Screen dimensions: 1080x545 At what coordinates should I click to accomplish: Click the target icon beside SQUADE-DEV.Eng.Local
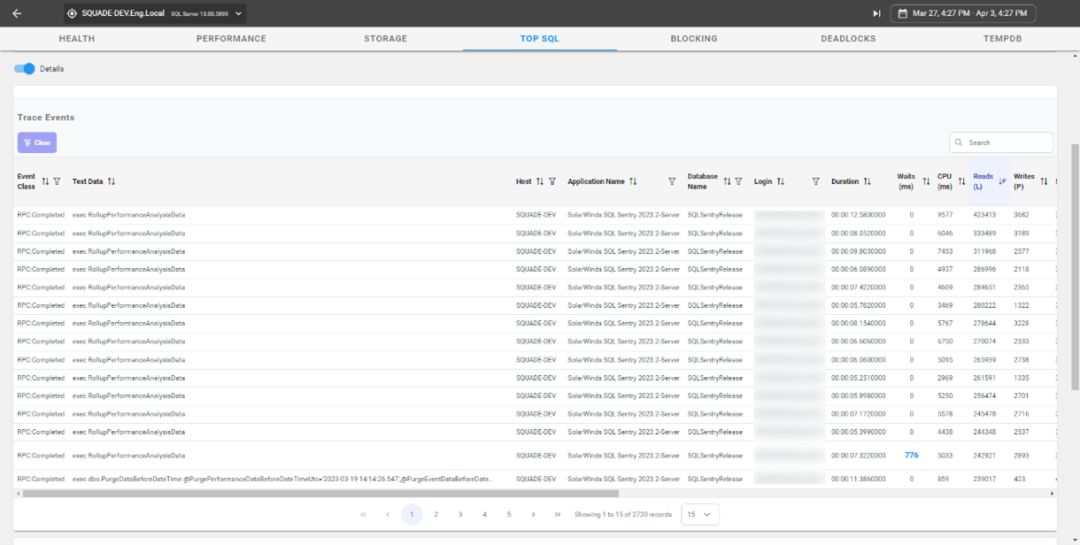tap(72, 13)
